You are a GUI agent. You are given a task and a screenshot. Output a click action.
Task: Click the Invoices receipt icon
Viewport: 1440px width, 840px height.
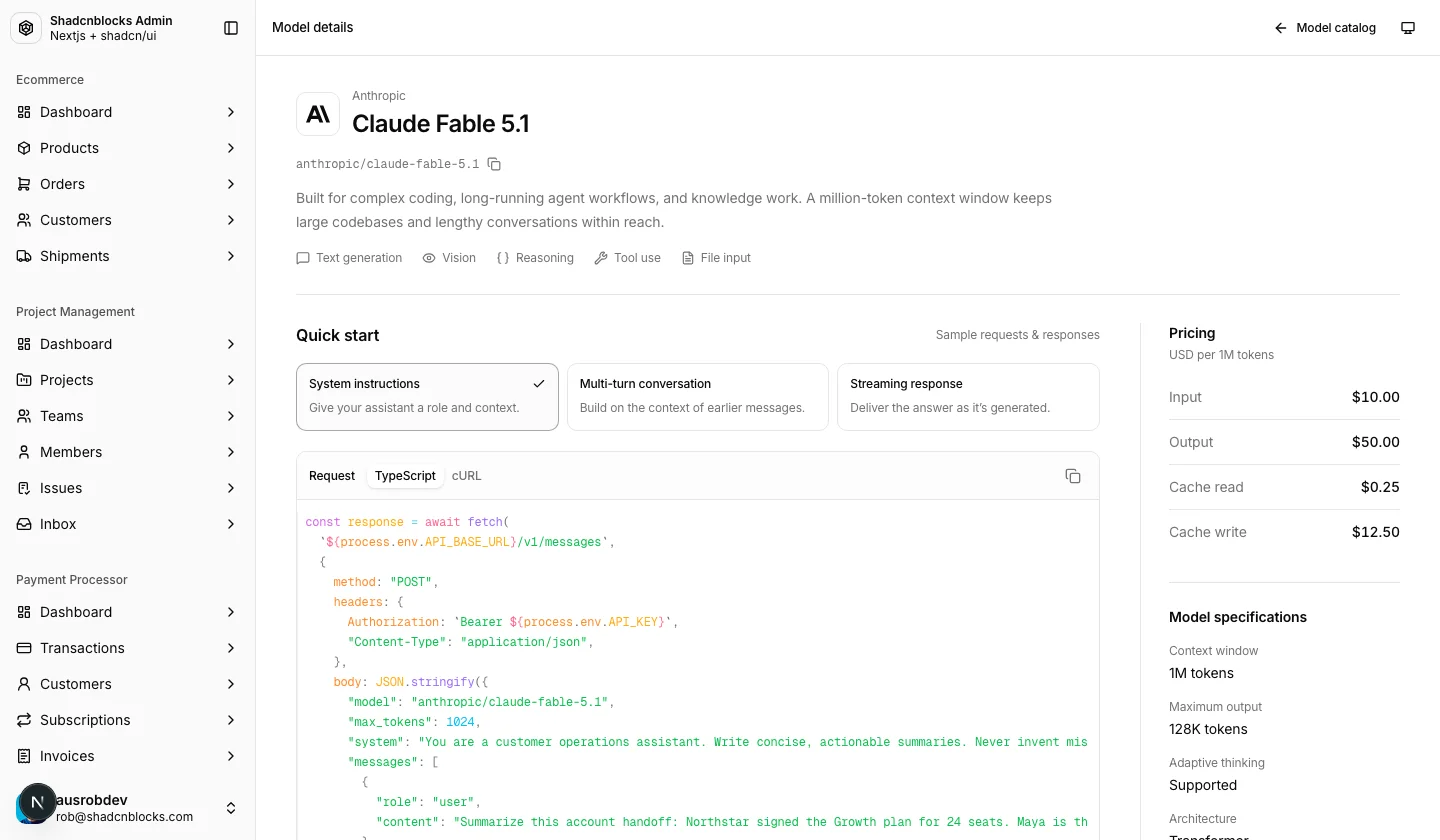pyautogui.click(x=24, y=756)
